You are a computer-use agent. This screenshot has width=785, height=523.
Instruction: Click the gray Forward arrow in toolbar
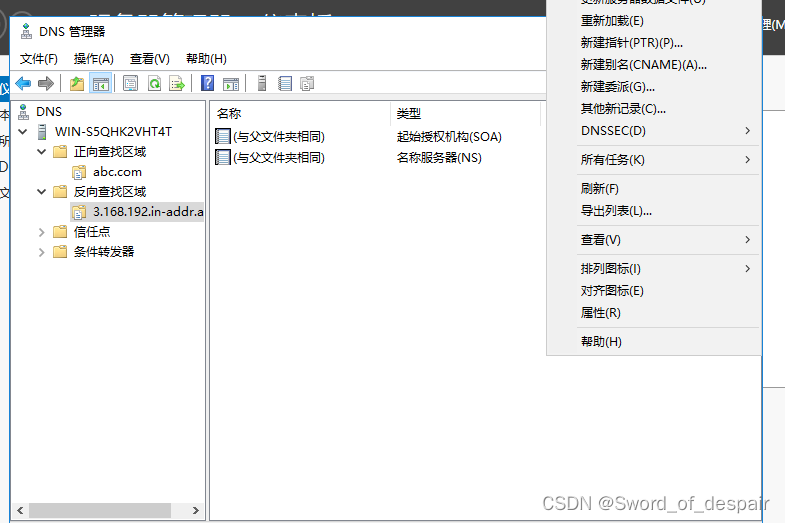pyautogui.click(x=46, y=84)
